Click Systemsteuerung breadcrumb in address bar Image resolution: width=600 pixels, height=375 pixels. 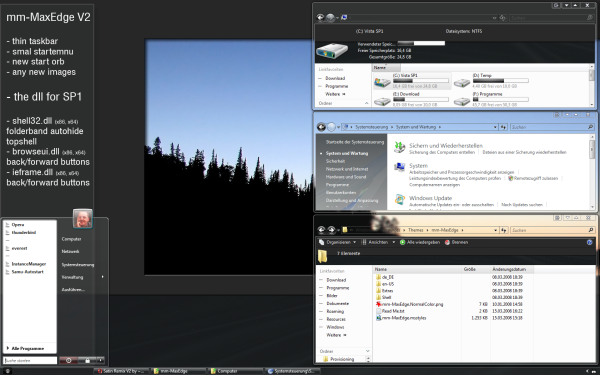point(372,127)
